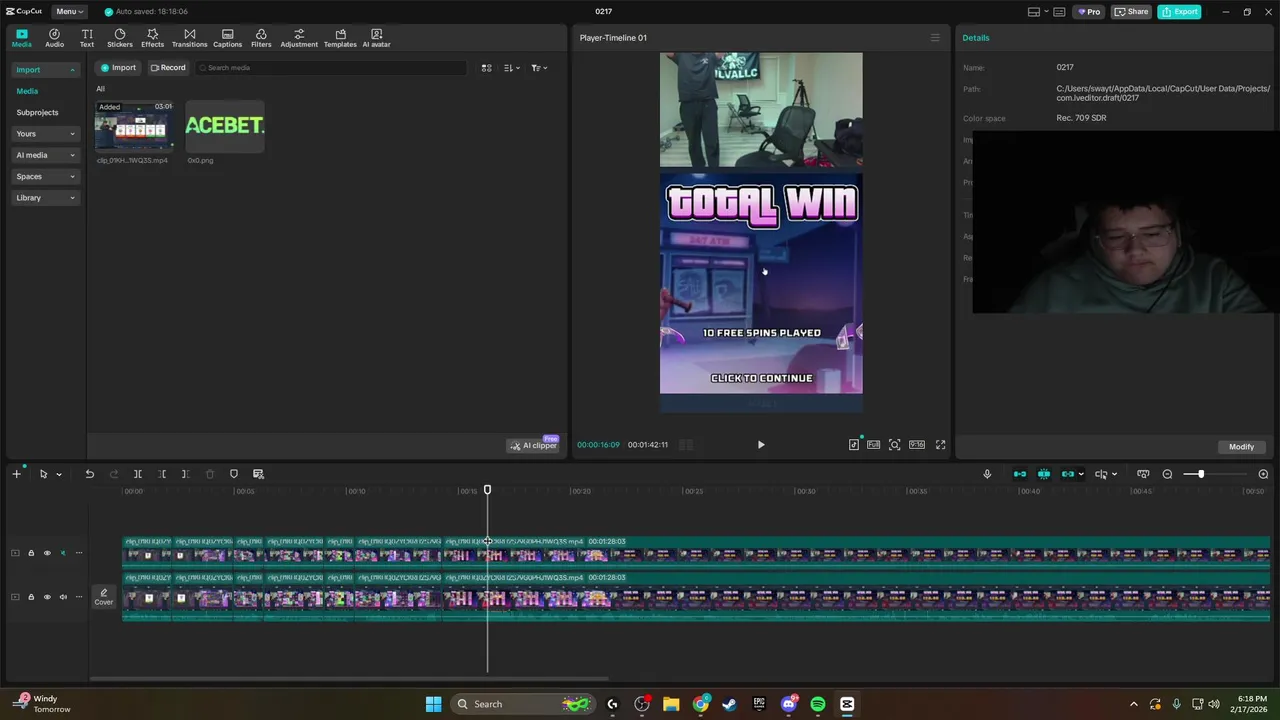Screen dimensions: 1280x720
Task: Click the playhead marker on timeline ruler
Action: point(487,490)
